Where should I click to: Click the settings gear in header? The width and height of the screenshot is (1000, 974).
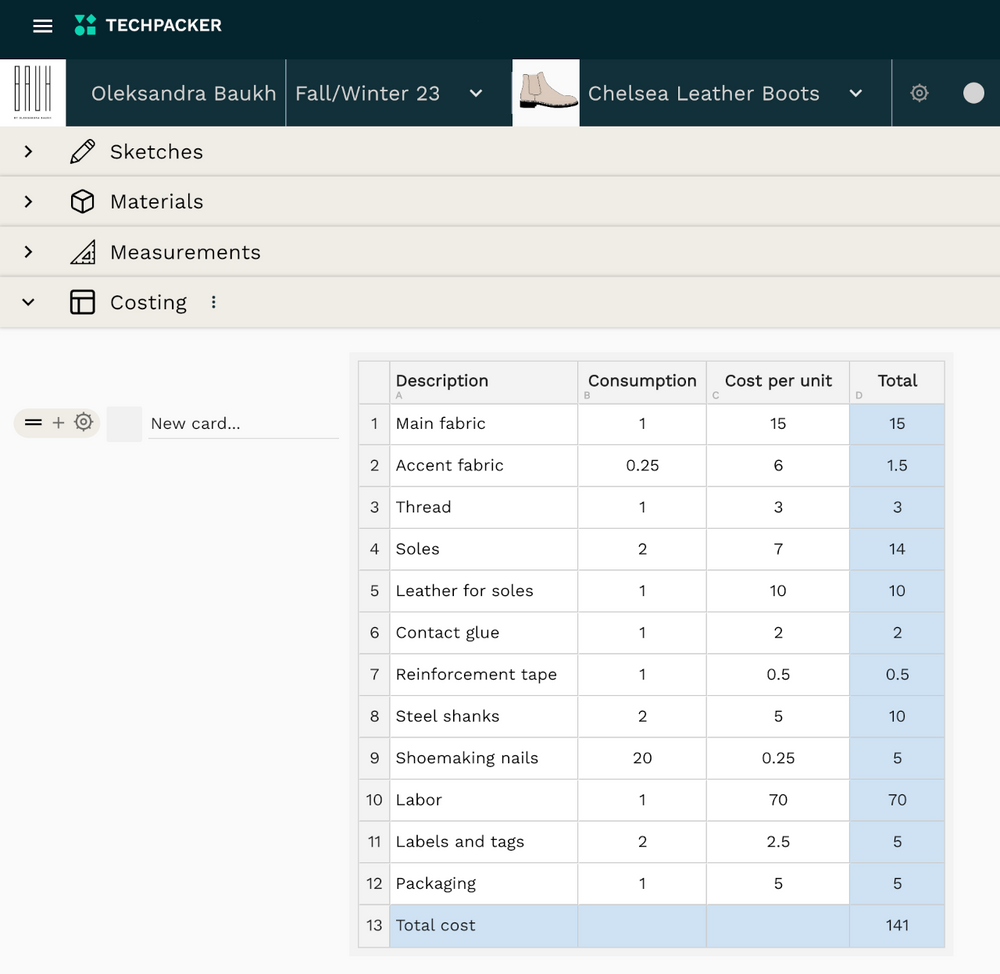point(919,93)
